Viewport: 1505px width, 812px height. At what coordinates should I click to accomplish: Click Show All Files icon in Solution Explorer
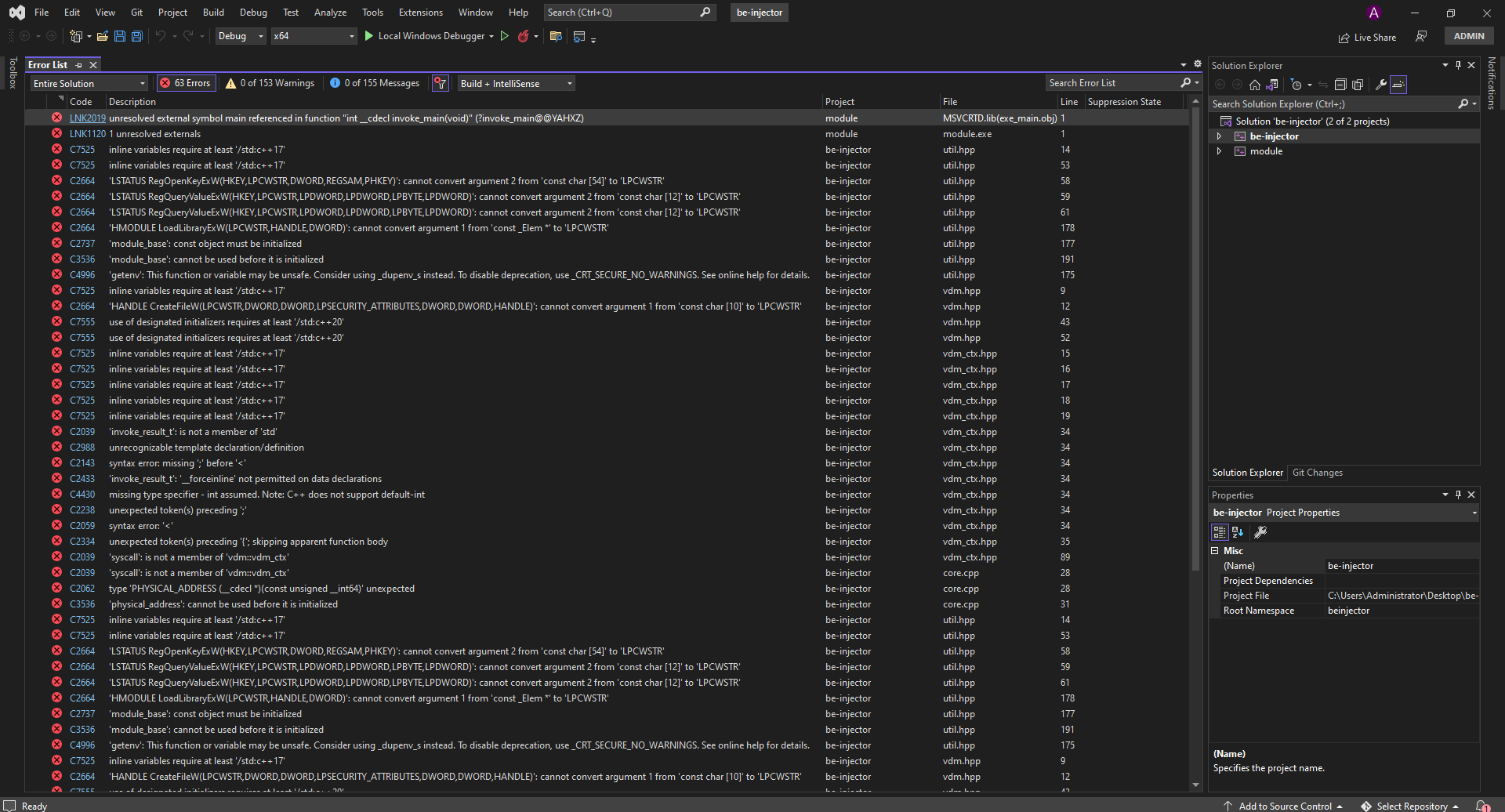(x=1358, y=85)
